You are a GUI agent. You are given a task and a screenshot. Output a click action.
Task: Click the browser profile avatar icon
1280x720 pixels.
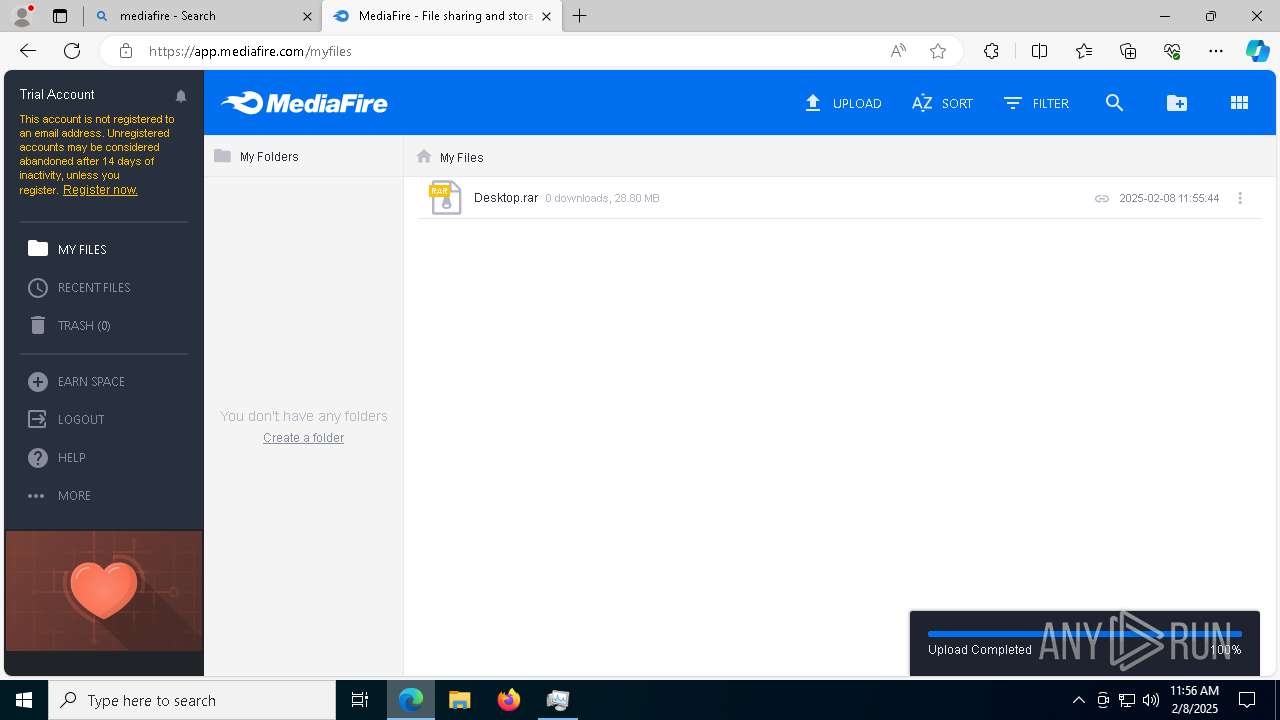tap(21, 16)
